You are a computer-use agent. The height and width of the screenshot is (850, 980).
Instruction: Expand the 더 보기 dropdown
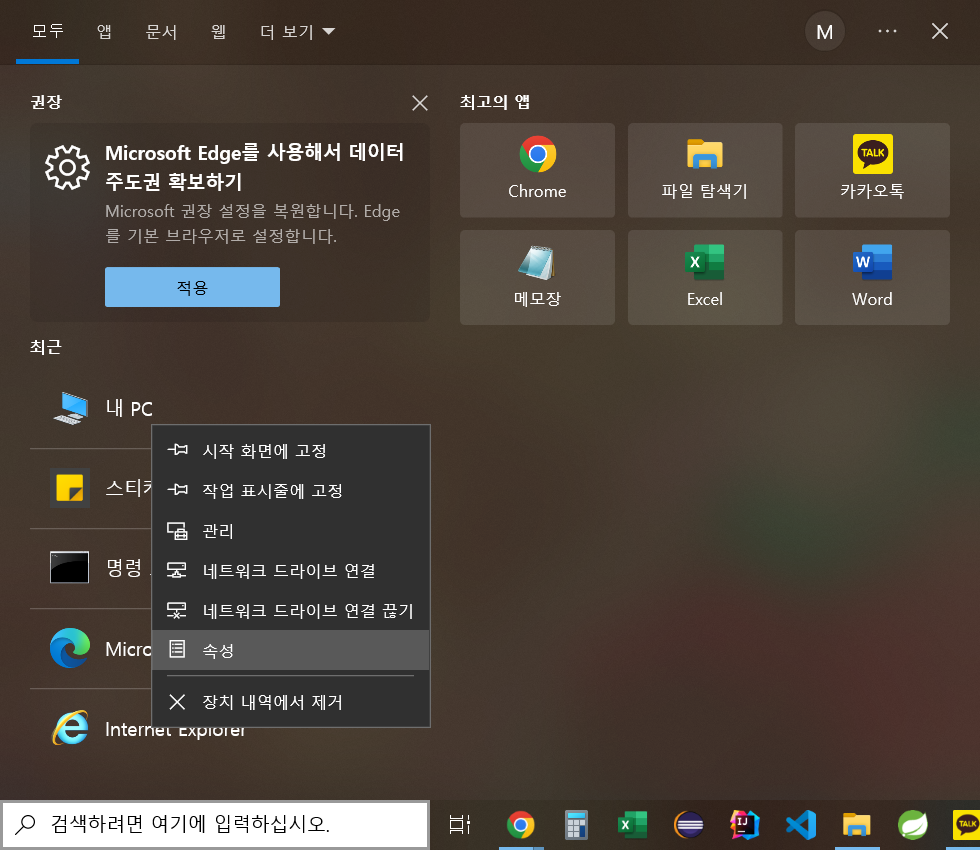(x=298, y=31)
